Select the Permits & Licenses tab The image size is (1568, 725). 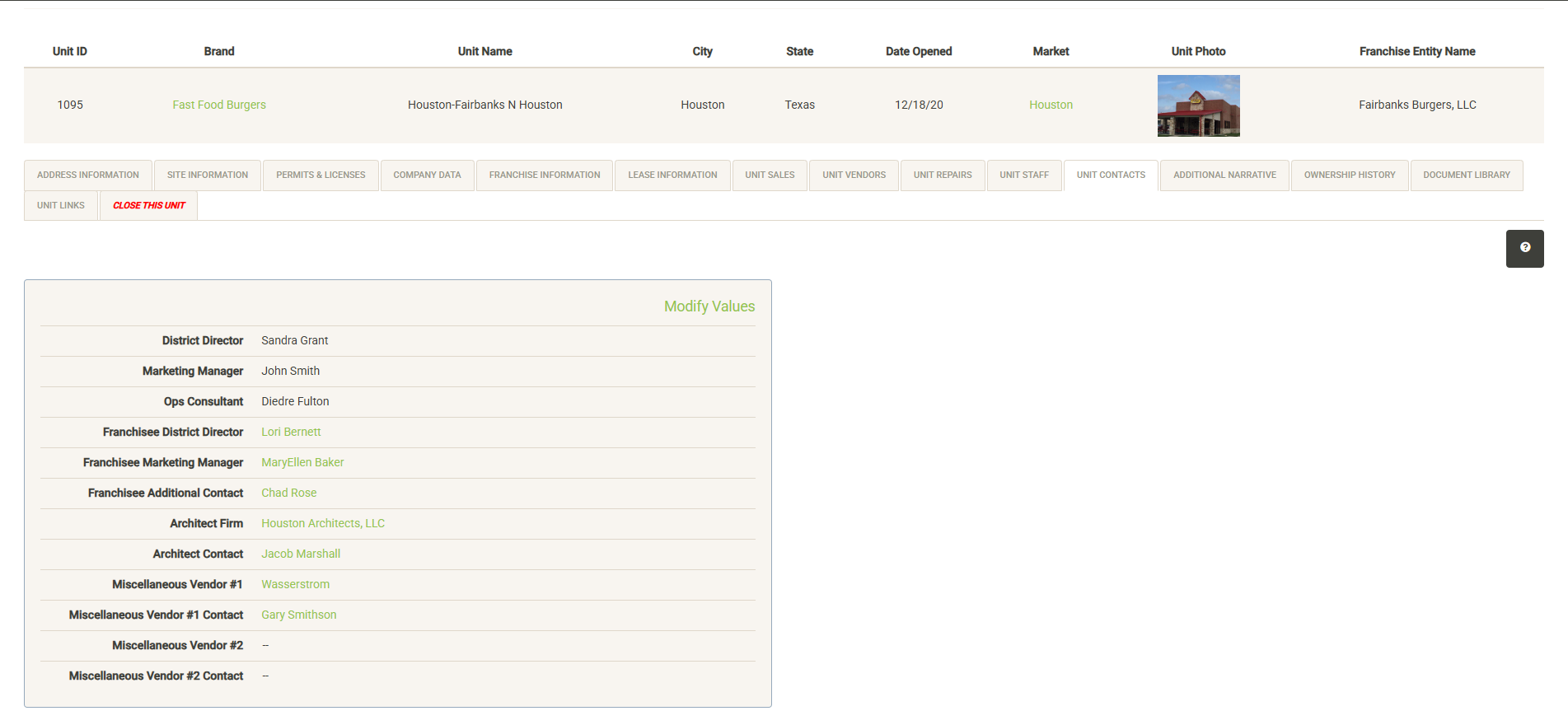(321, 175)
